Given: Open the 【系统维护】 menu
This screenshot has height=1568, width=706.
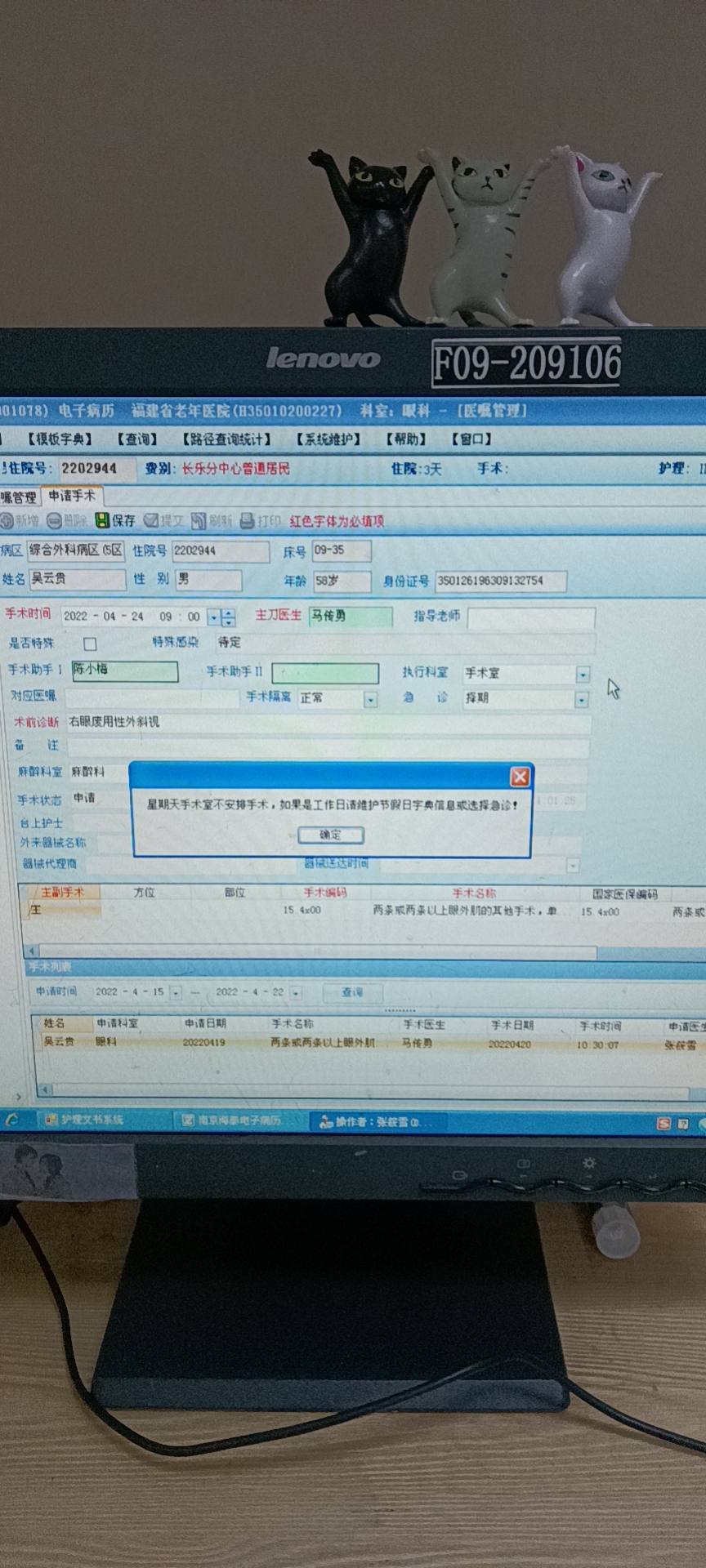Looking at the screenshot, I should coord(328,439).
